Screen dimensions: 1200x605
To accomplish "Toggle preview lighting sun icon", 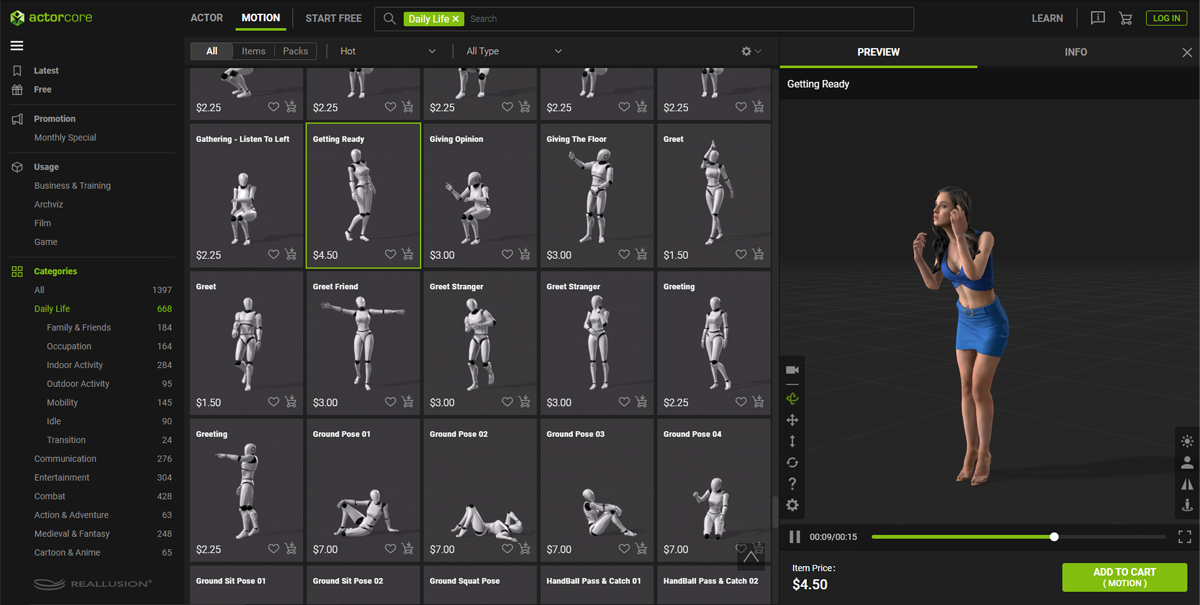I will coord(1187,441).
